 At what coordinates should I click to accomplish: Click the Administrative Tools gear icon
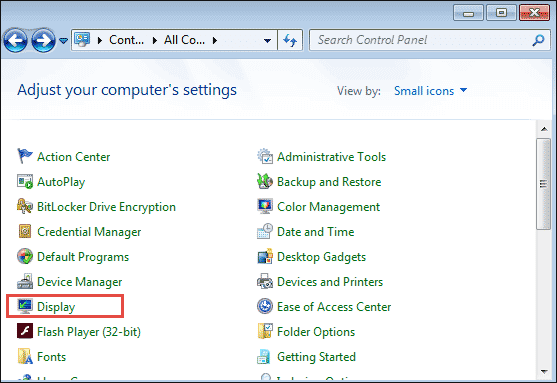[265, 156]
